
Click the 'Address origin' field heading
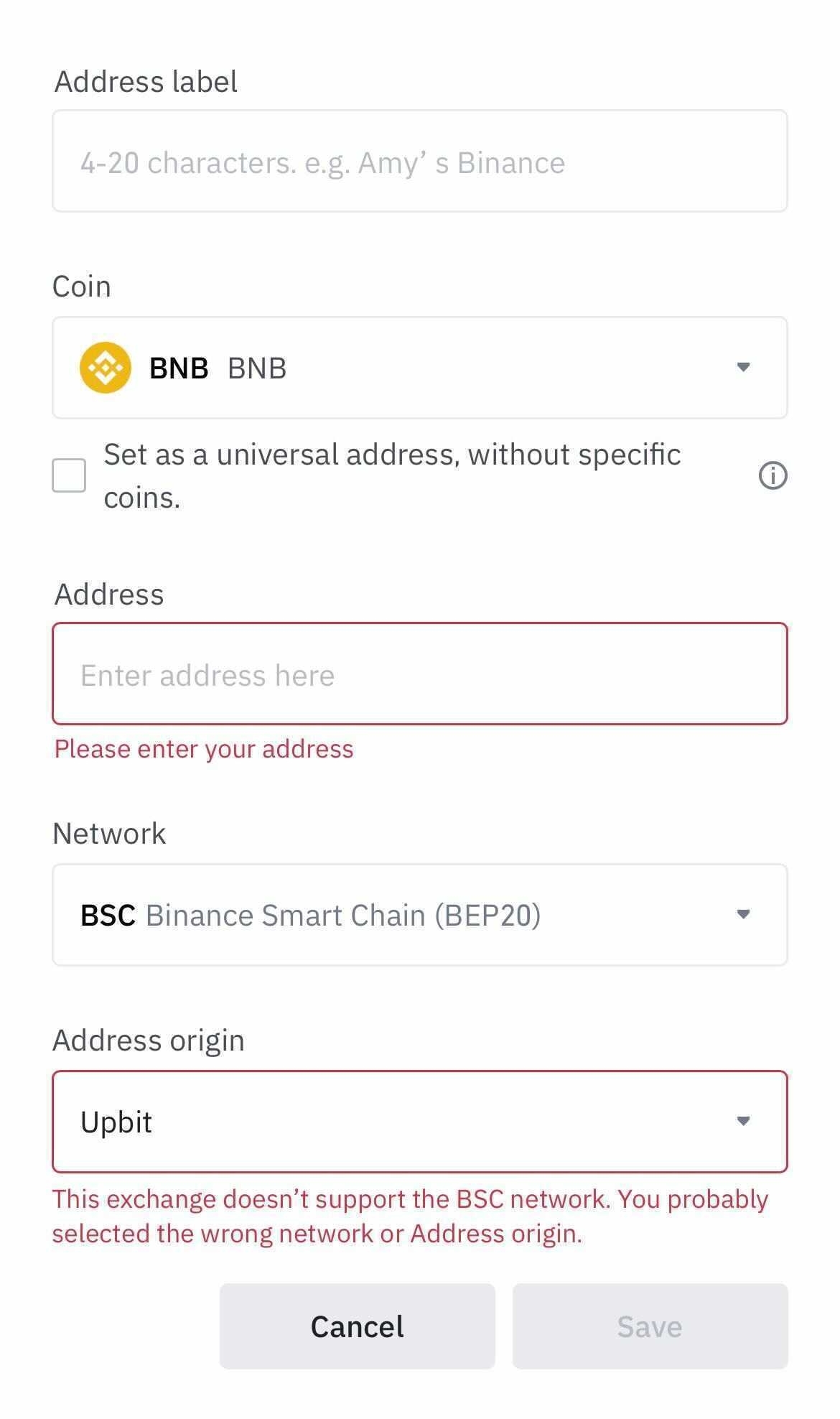tap(149, 1041)
